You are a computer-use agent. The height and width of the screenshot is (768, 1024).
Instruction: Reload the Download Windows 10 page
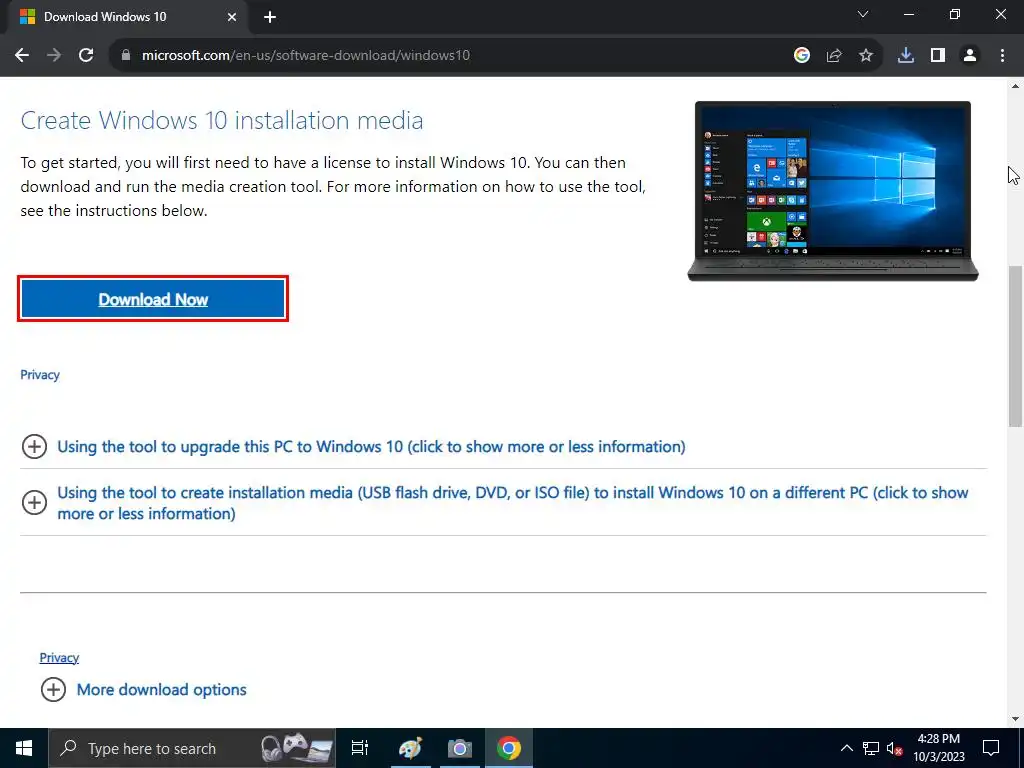click(86, 56)
